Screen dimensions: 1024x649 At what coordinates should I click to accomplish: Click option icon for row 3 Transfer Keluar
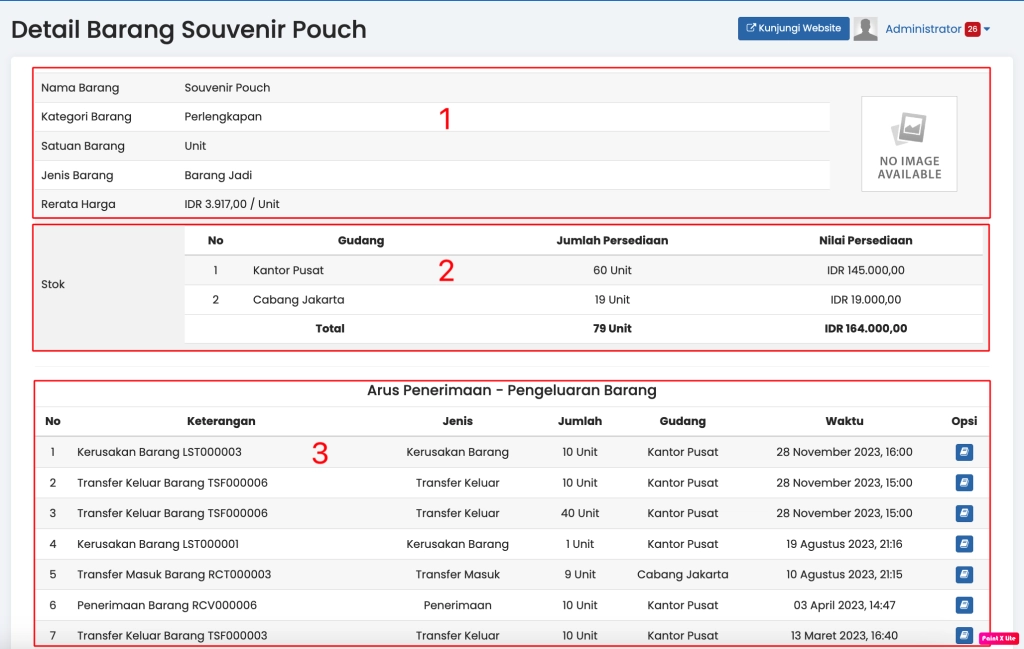click(x=964, y=513)
